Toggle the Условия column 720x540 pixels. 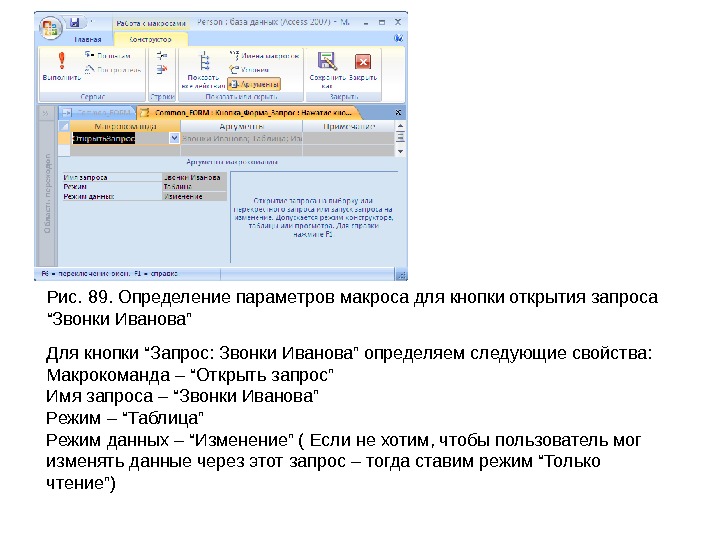[x=249, y=70]
